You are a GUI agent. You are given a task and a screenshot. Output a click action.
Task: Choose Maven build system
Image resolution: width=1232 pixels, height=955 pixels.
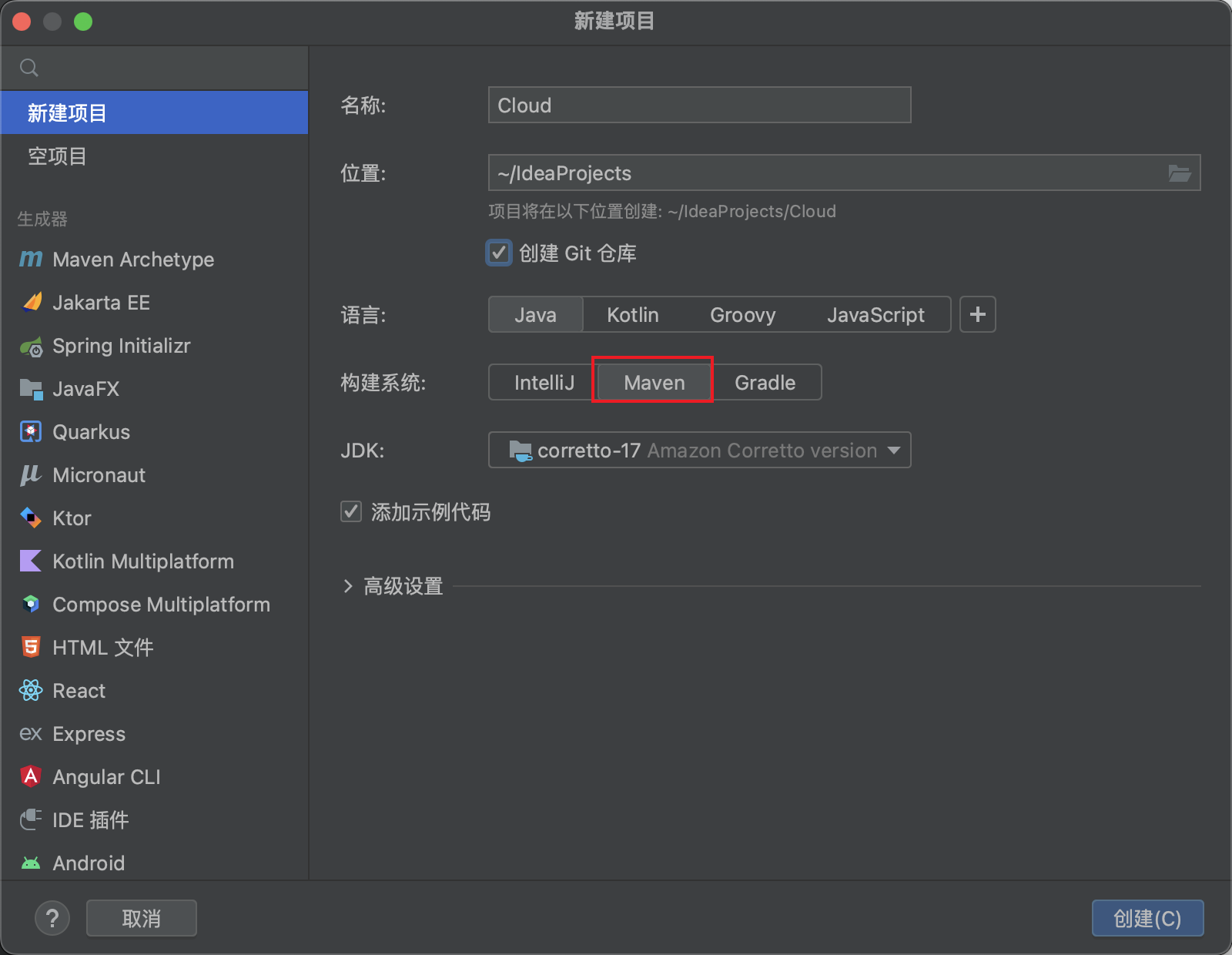point(654,383)
